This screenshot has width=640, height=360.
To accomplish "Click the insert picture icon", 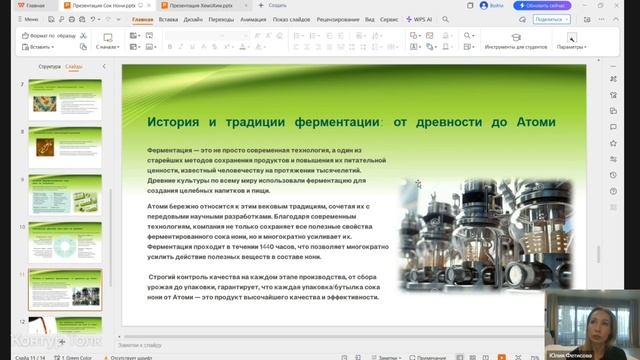I will [430, 36].
